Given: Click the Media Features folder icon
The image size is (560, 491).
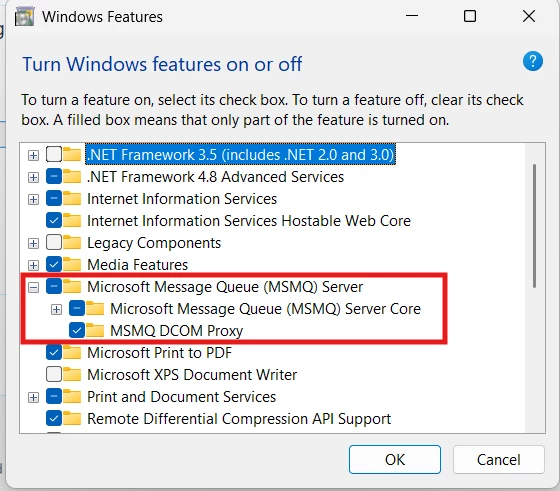Looking at the screenshot, I should point(72,264).
